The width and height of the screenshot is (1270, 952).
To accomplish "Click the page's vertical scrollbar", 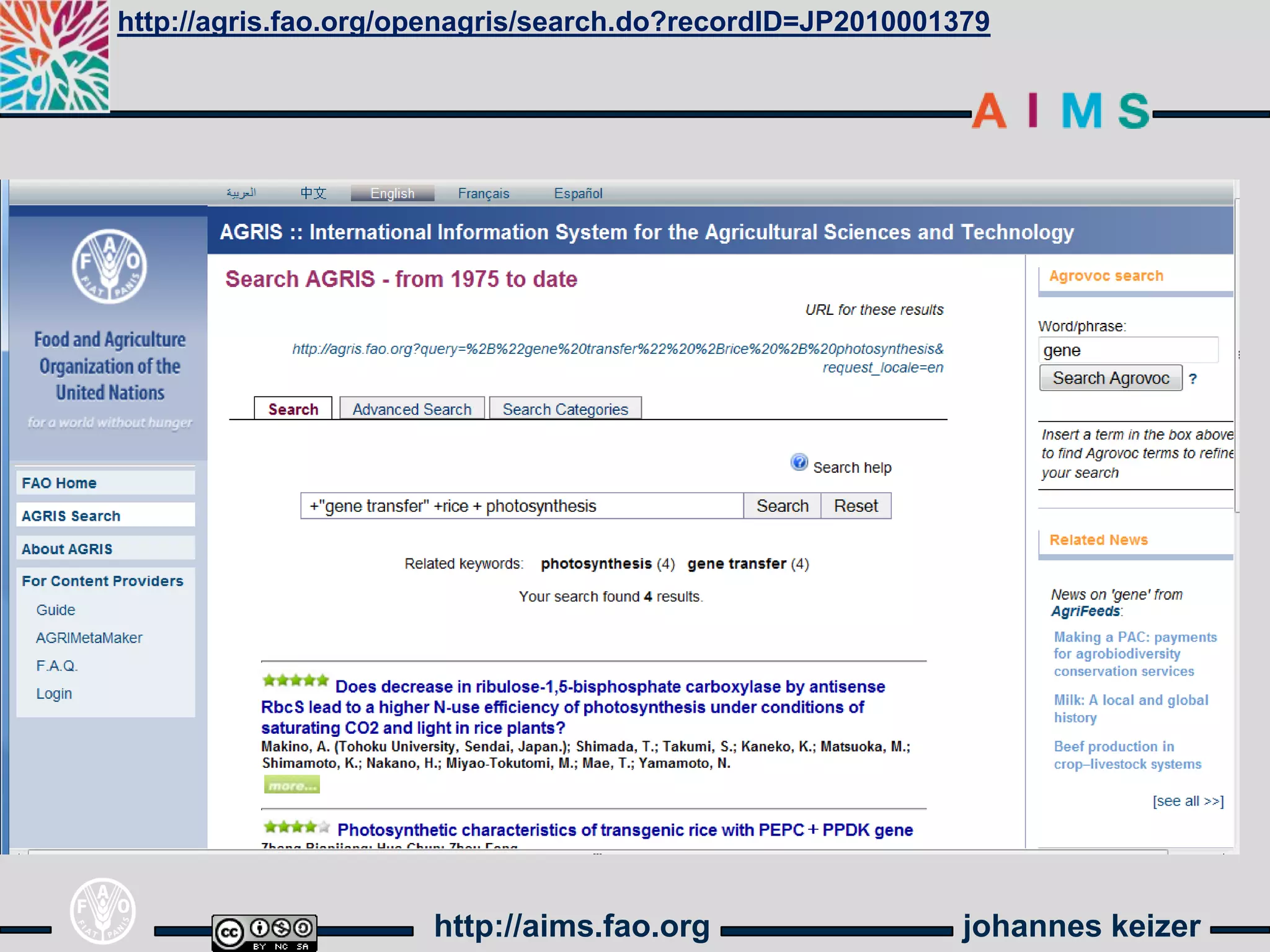I will click(1237, 356).
